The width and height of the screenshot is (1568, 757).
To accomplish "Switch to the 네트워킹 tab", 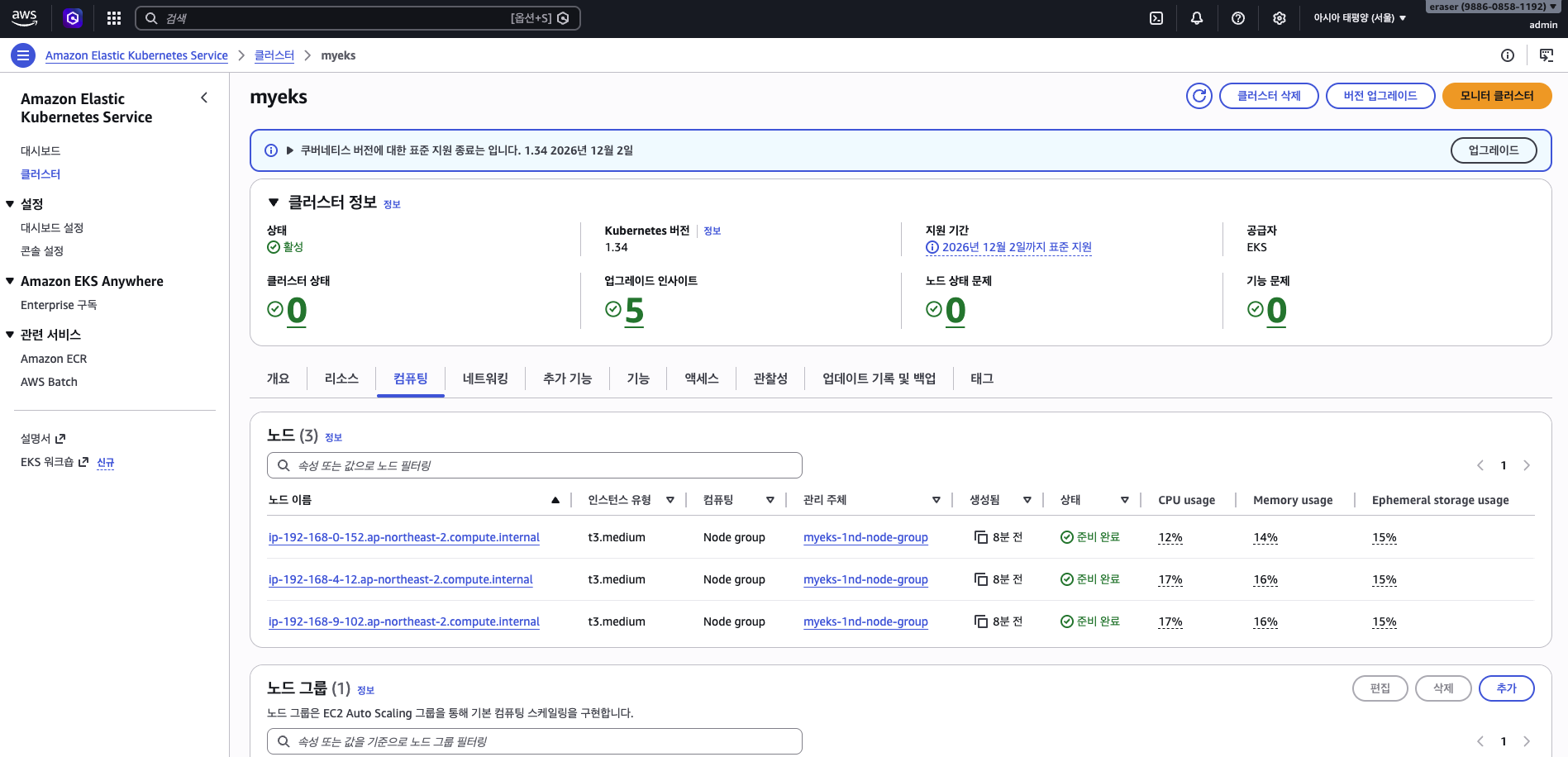I will point(485,378).
